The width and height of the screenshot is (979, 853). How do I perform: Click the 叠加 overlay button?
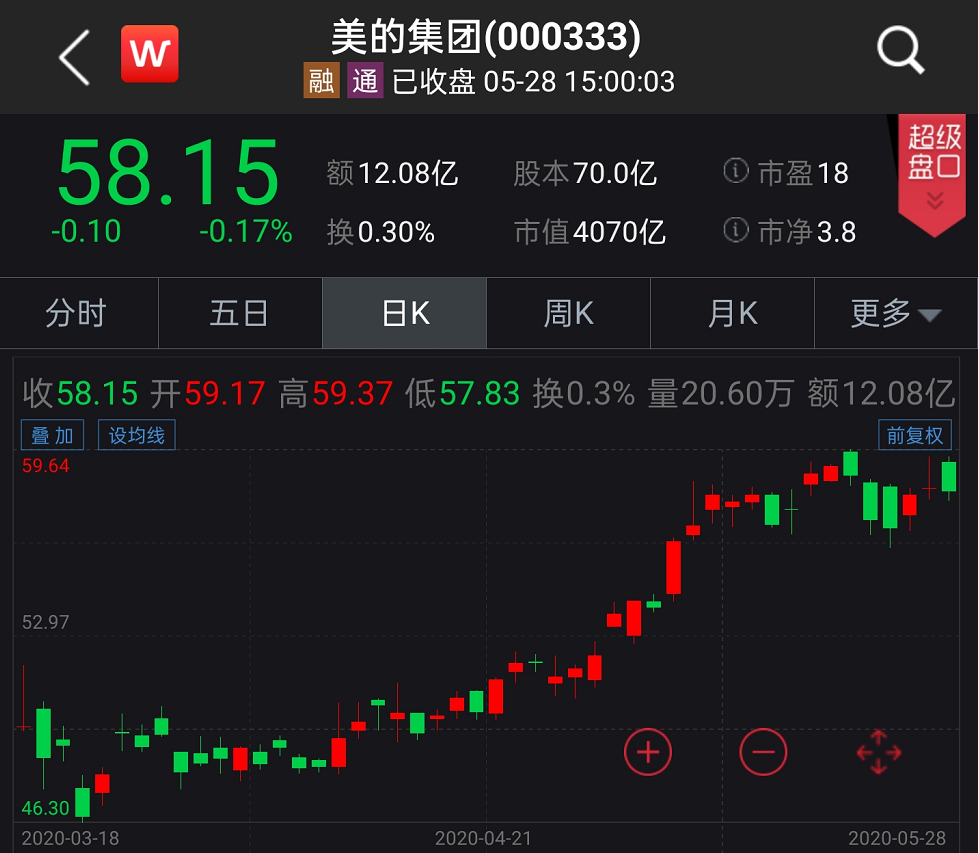coord(52,435)
